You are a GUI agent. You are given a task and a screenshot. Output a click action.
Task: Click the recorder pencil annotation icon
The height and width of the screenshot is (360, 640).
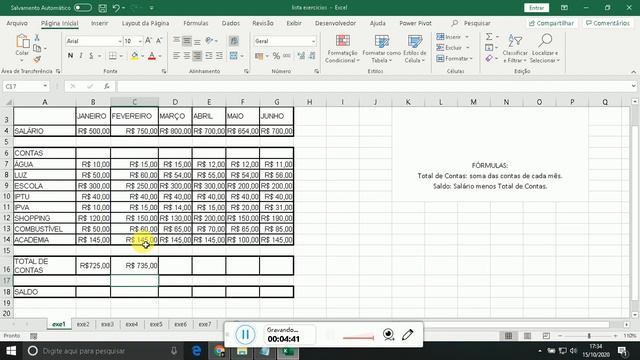coord(407,335)
